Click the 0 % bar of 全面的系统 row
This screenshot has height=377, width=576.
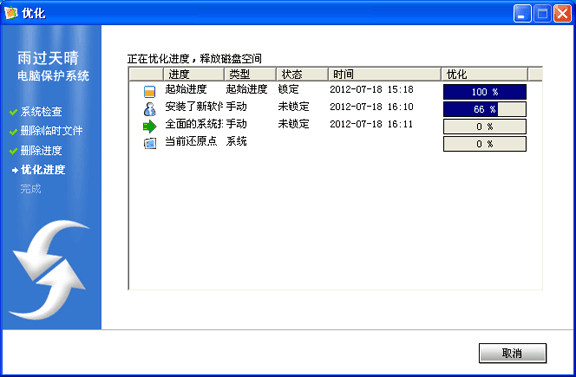pos(485,126)
